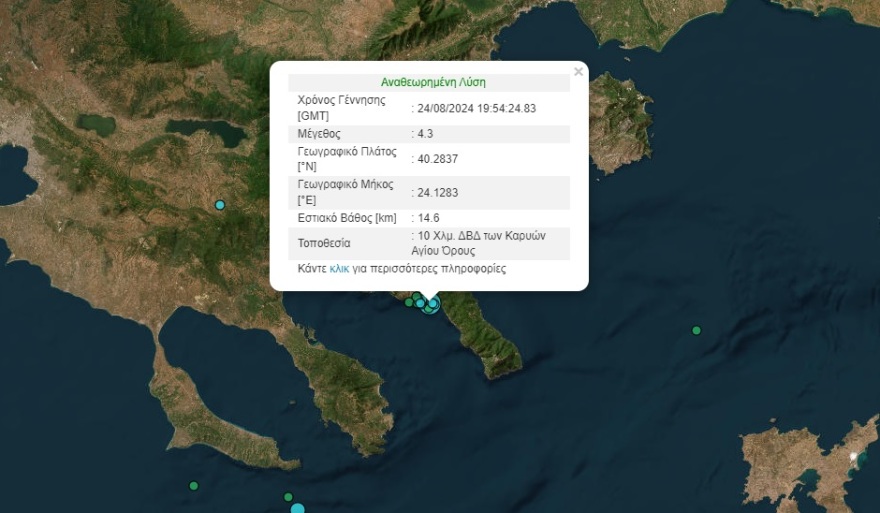Click the focal depth value 14.6

tap(430, 217)
